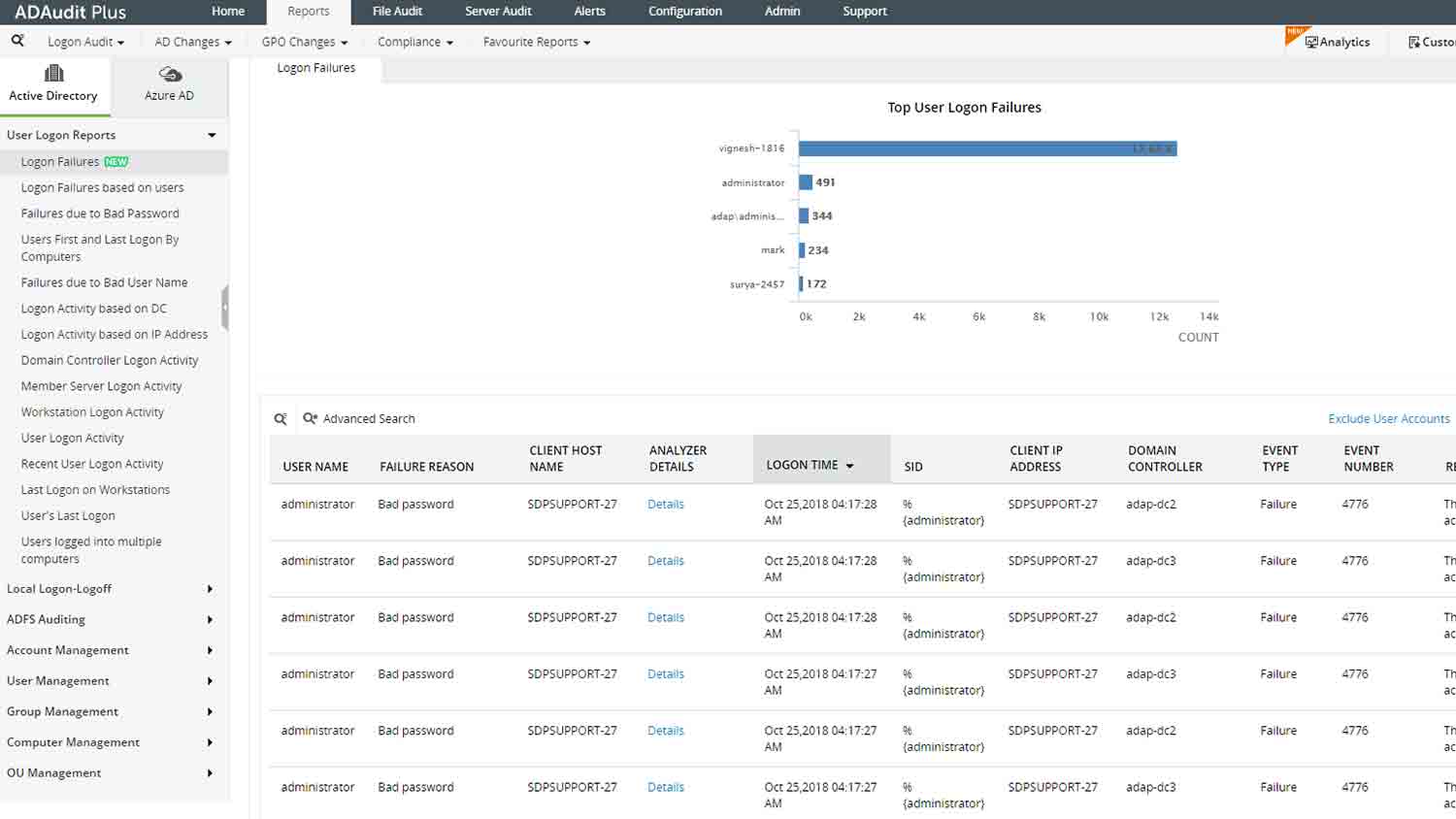This screenshot has width=1456, height=819.
Task: Open the Configuration tab
Action: [x=684, y=12]
